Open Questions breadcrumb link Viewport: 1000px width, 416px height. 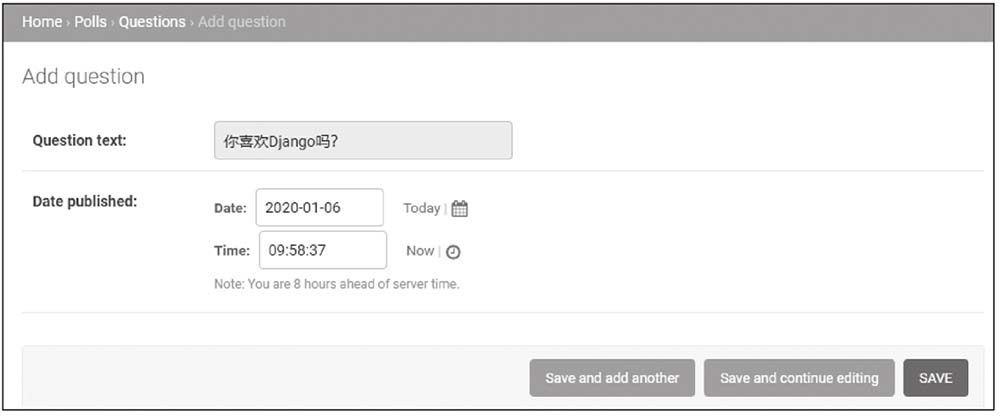[152, 22]
